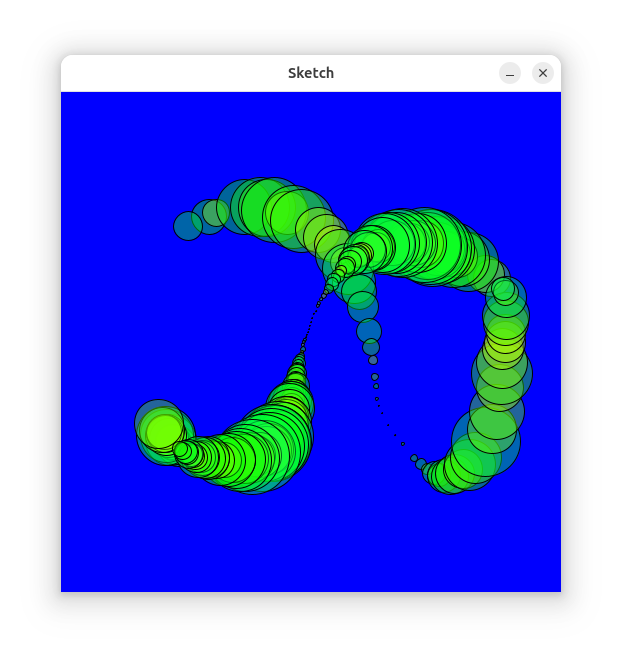622x659 pixels.
Task: Minimize the Sketch window
Action: tap(510, 73)
